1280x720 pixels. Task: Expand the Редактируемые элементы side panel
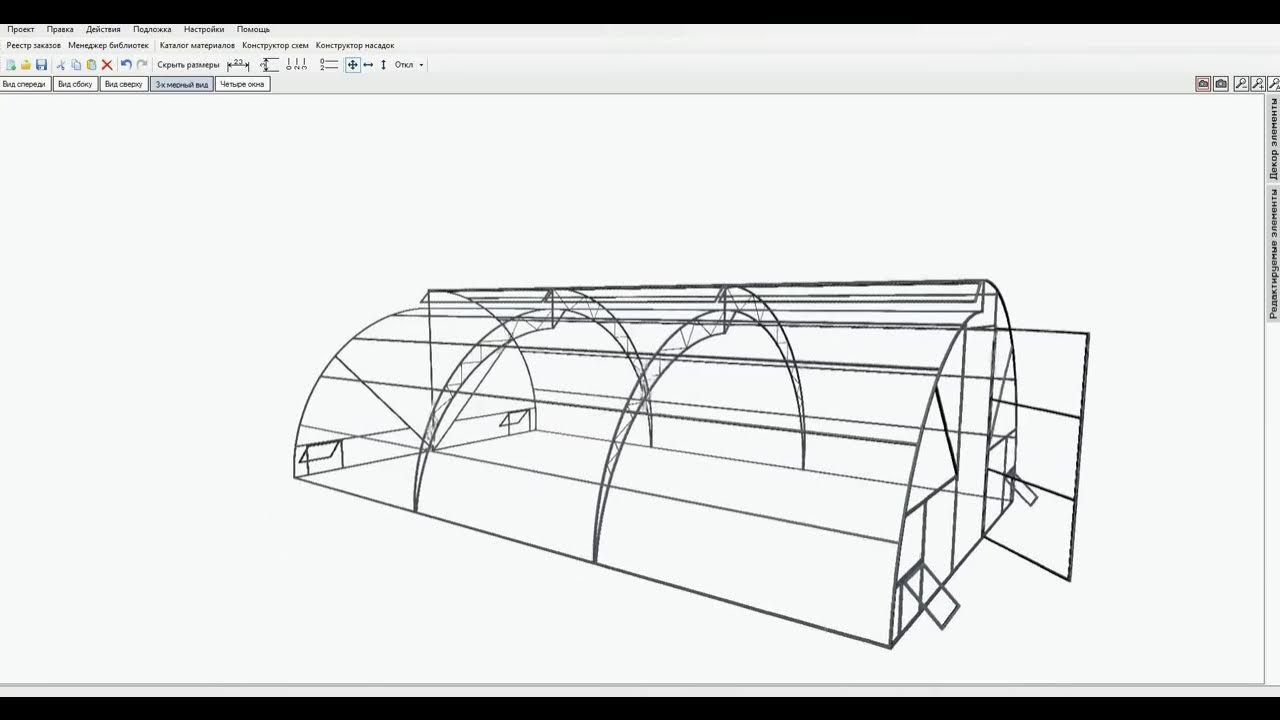(1273, 253)
